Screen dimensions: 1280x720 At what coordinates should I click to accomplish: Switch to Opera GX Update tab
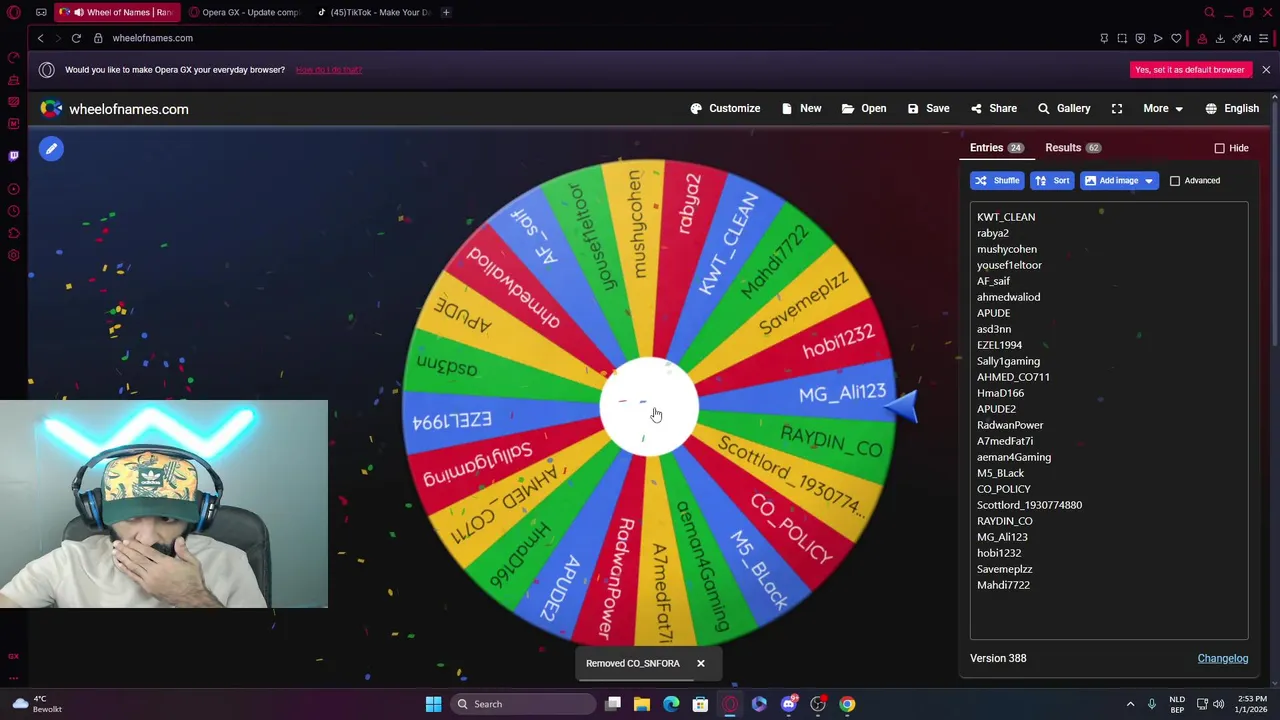click(x=245, y=12)
